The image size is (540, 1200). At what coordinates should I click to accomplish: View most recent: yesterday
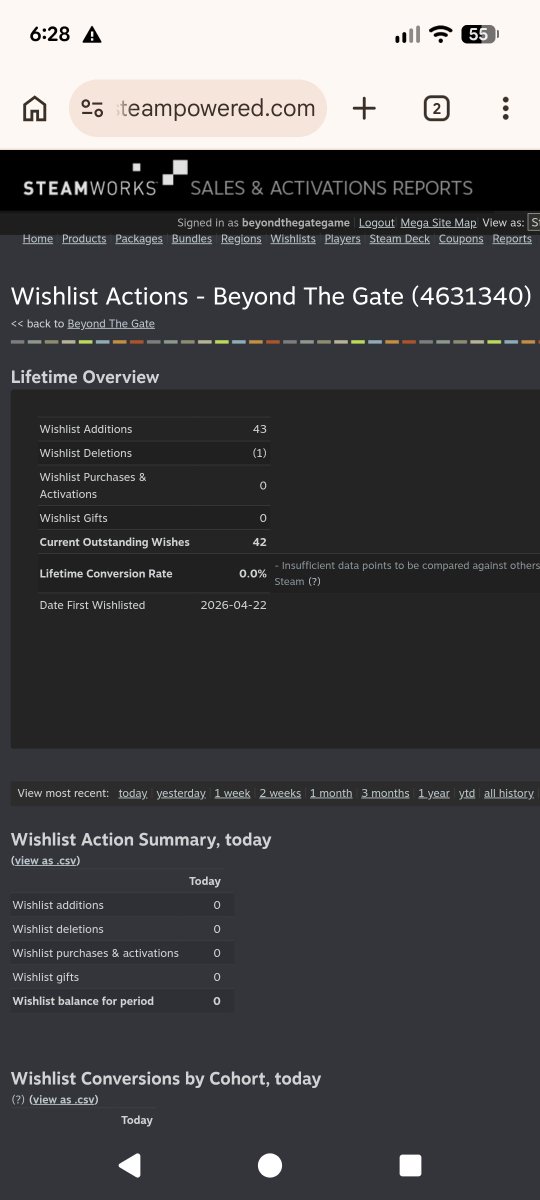[x=181, y=793]
